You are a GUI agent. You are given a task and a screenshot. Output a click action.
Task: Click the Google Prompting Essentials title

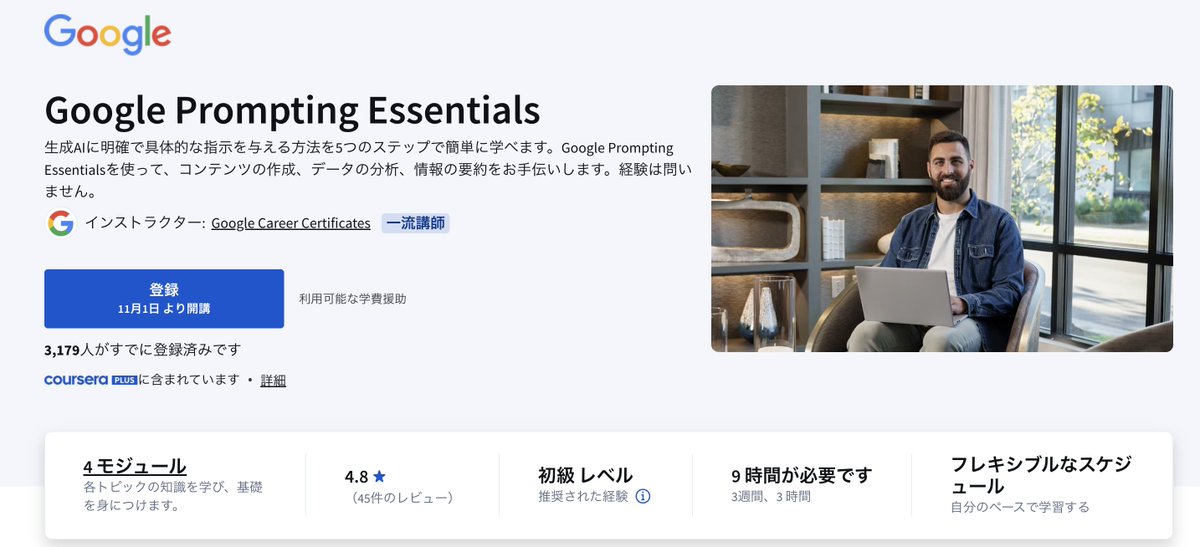(292, 109)
